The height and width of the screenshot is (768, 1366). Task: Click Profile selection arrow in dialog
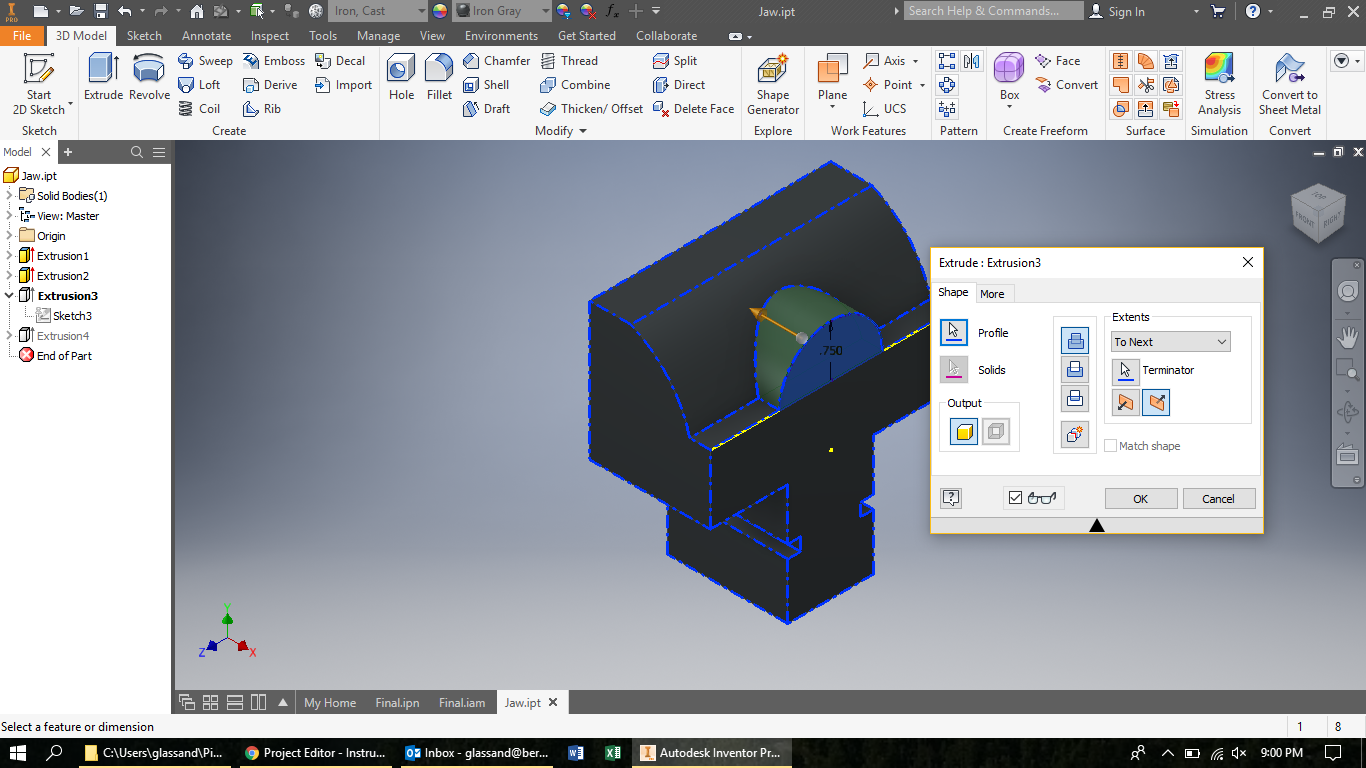tap(954, 333)
